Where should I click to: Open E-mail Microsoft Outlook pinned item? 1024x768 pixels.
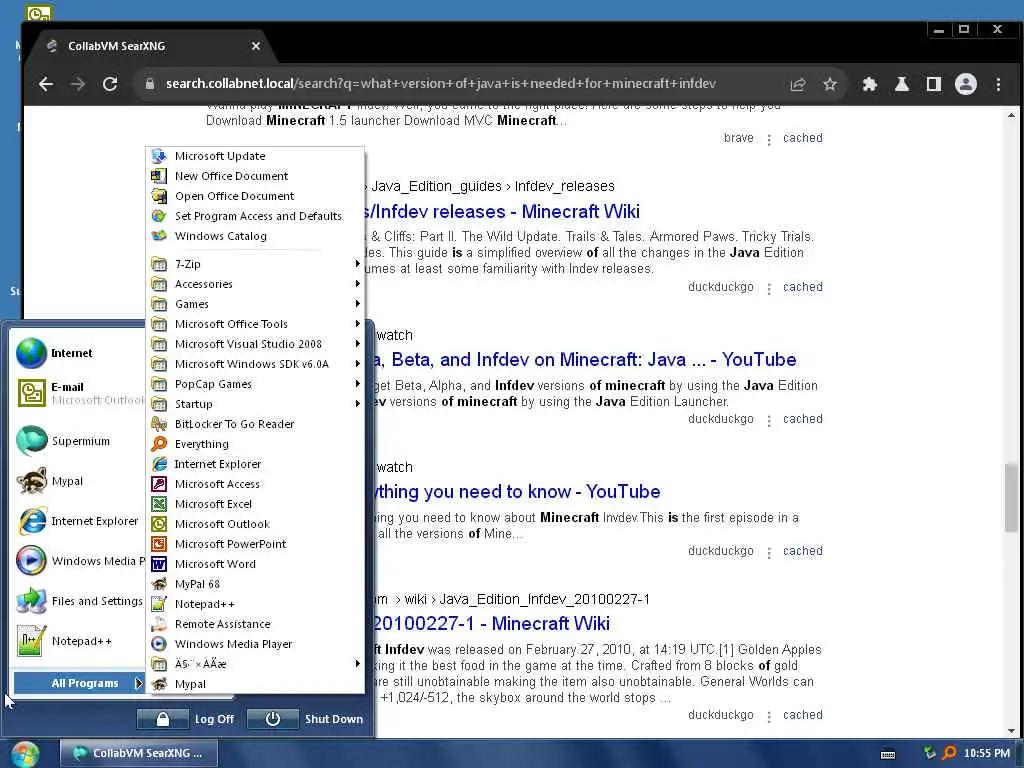(x=78, y=393)
